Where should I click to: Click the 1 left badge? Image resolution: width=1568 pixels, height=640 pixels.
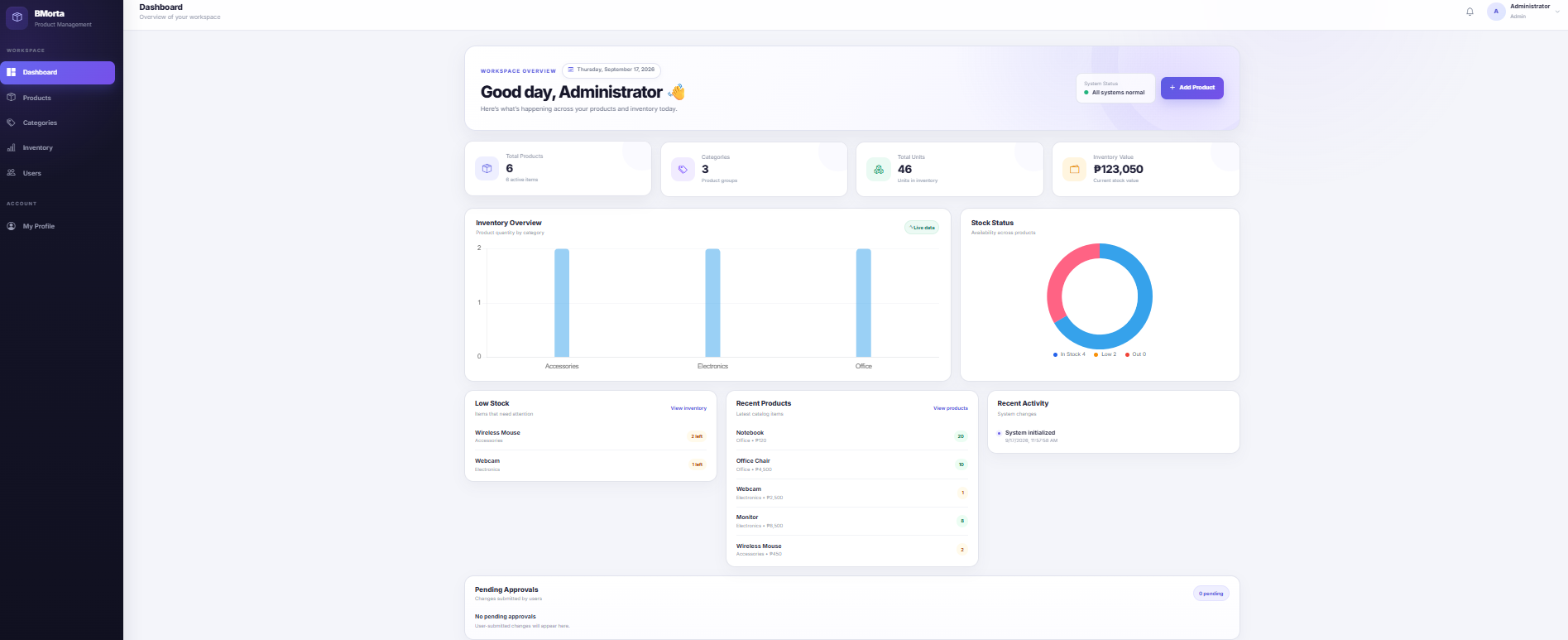(x=697, y=464)
